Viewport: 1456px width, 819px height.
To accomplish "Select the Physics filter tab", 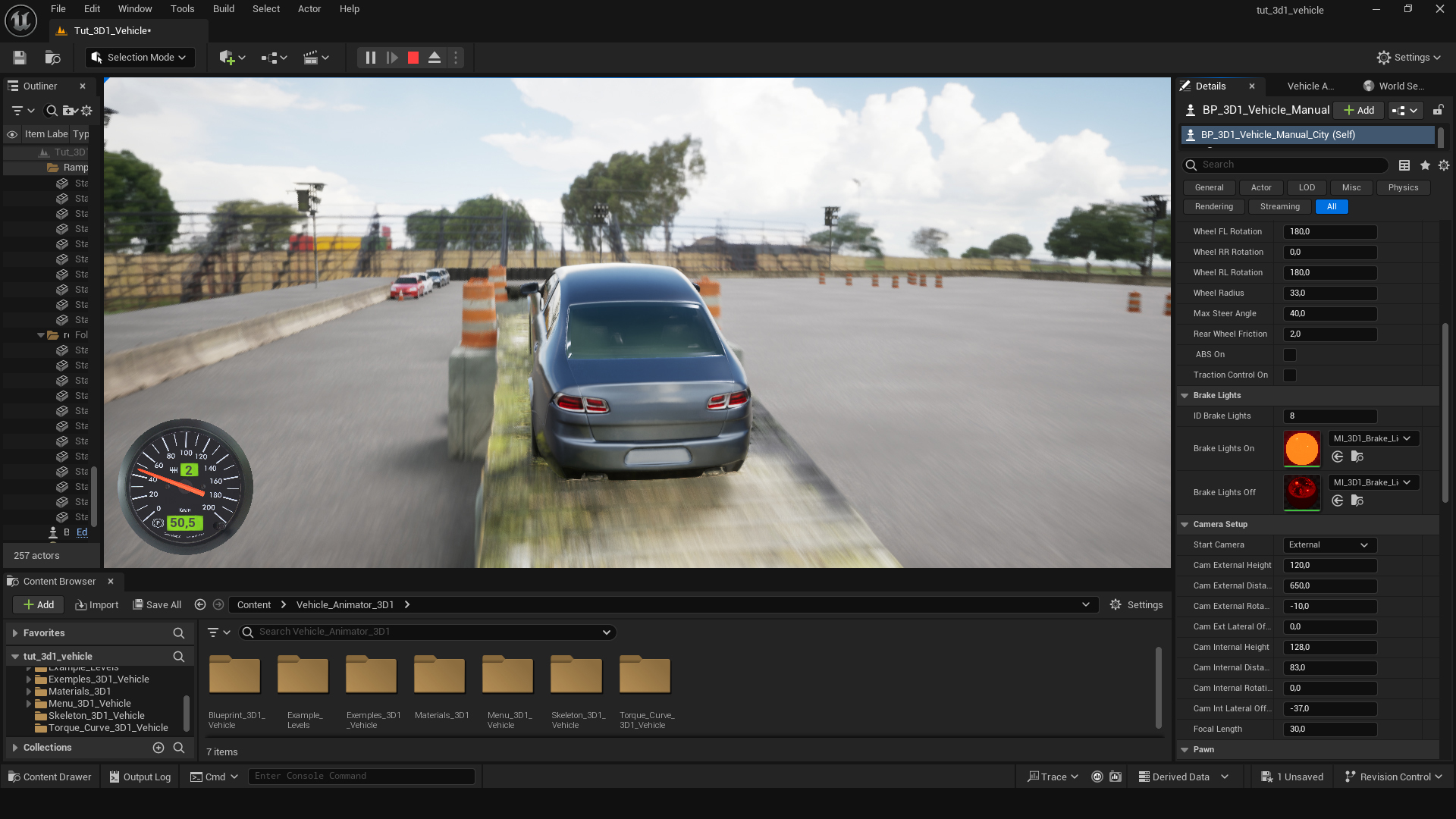I will 1402,188.
